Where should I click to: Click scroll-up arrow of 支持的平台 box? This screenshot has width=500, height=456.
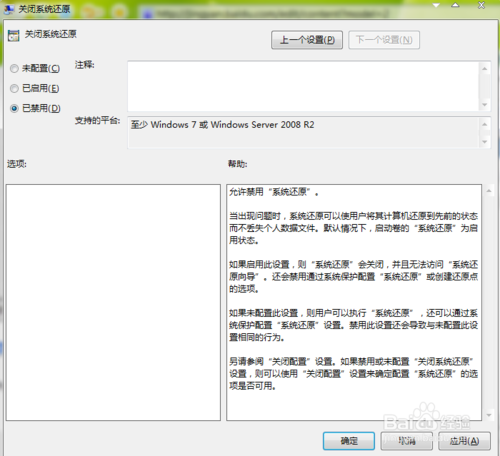[x=485, y=124]
